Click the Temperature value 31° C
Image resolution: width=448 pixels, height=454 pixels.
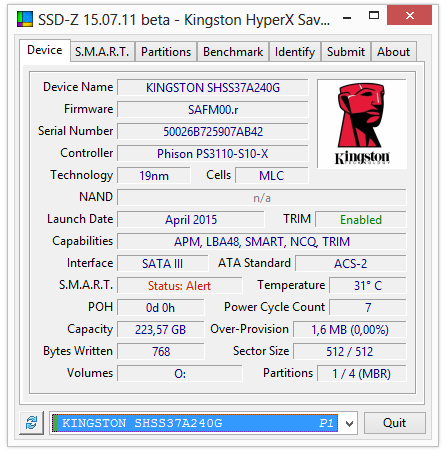pyautogui.click(x=368, y=286)
